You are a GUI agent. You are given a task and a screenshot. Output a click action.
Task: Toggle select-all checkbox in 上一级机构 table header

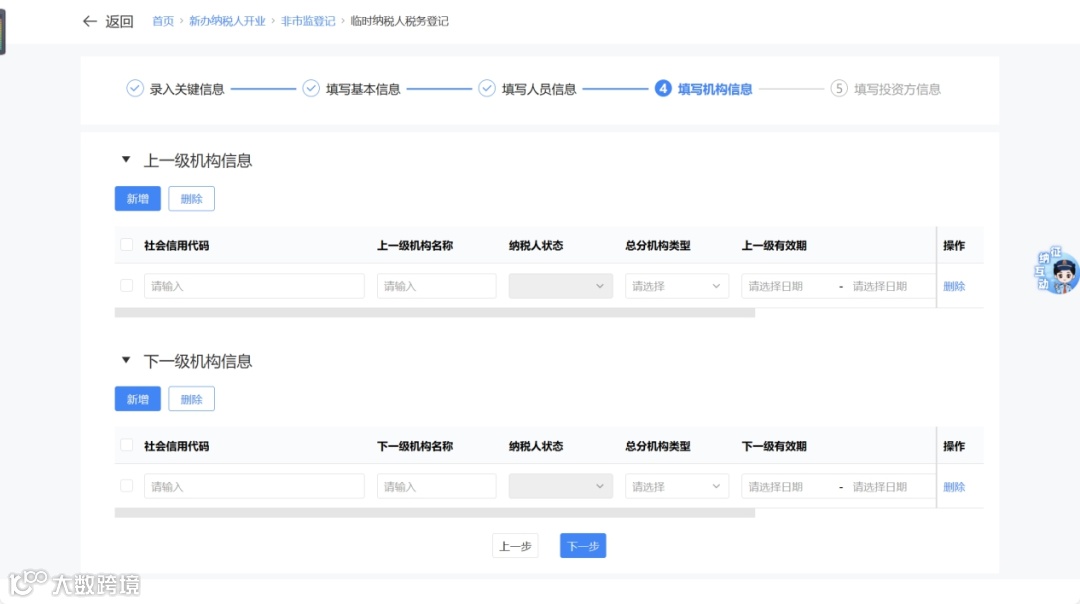pyautogui.click(x=127, y=244)
